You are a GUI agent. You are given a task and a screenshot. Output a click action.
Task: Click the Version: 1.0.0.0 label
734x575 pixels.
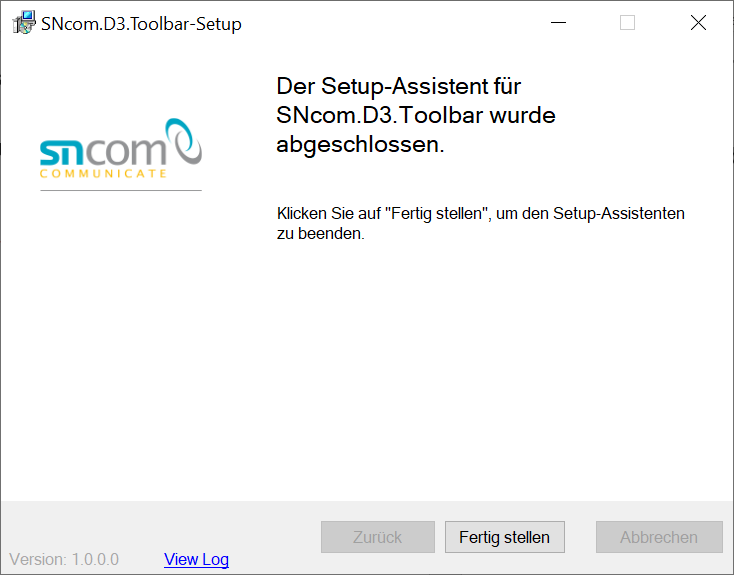pyautogui.click(x=64, y=559)
